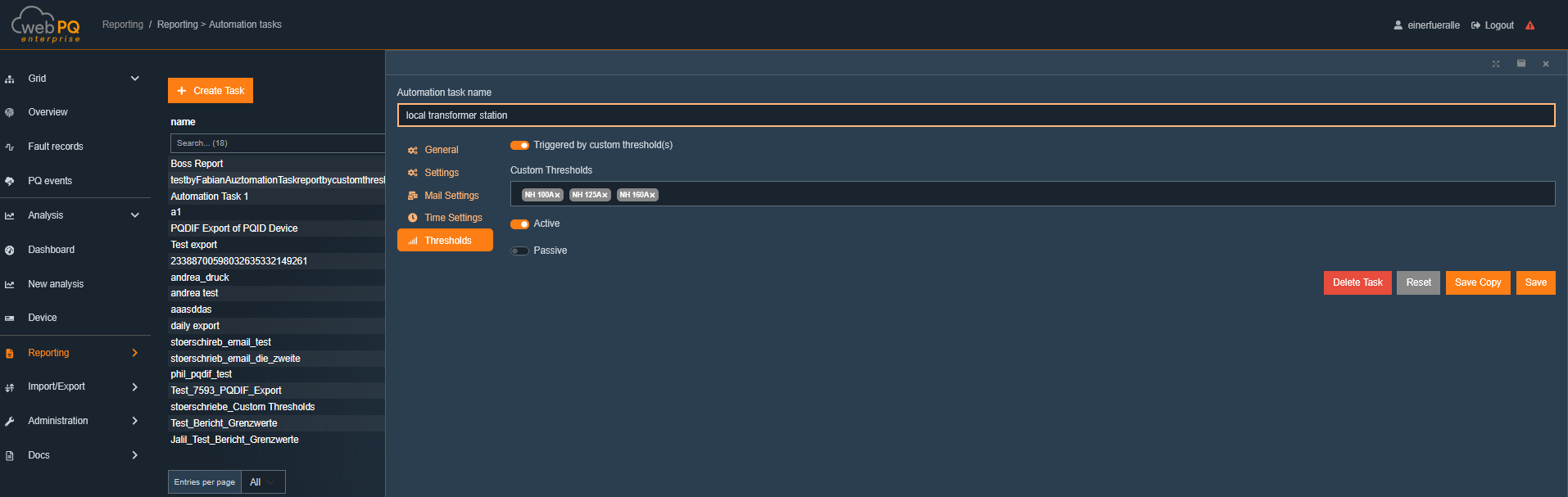
Task: Open the Settings tab
Action: point(445,173)
